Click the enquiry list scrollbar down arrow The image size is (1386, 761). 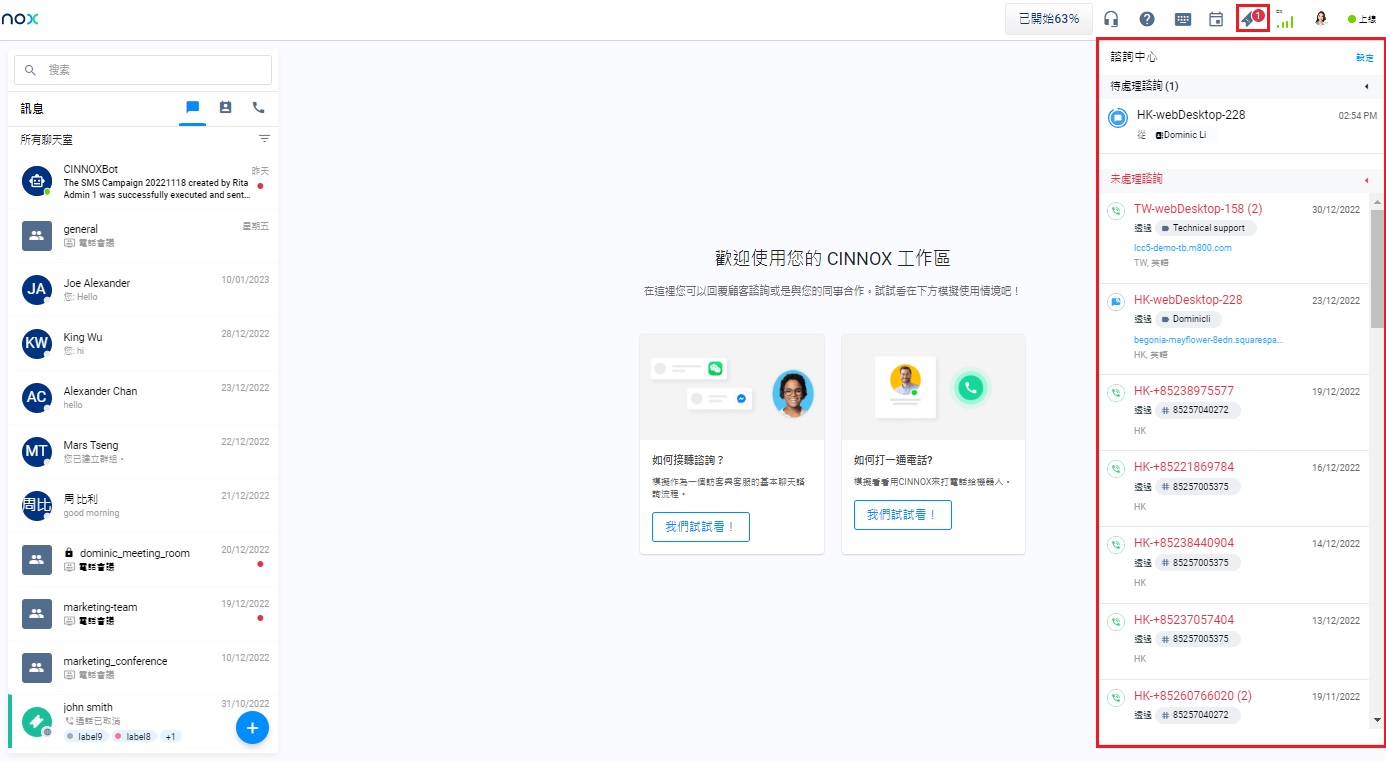(1377, 720)
